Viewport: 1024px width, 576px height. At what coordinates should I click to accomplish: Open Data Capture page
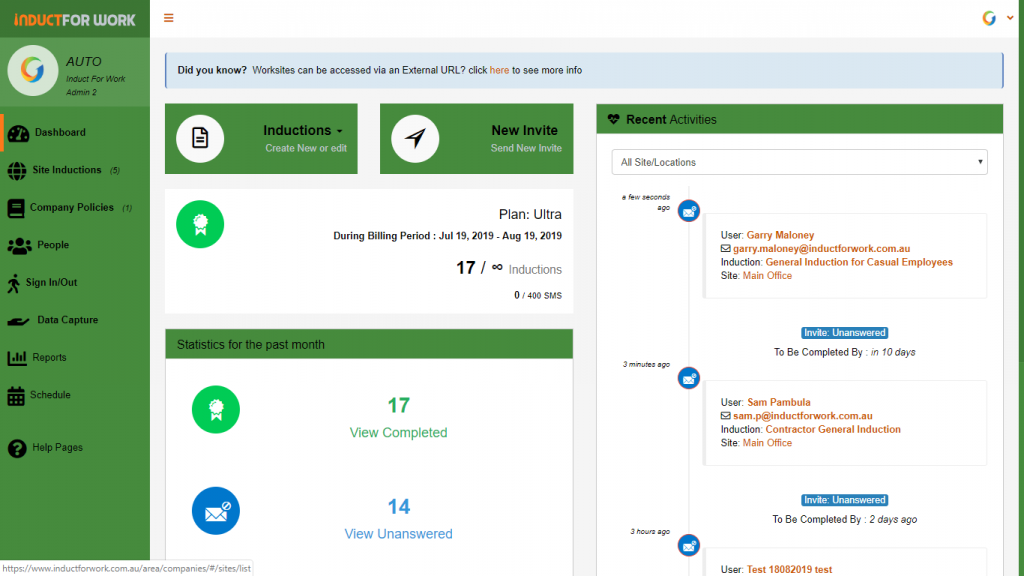pos(68,320)
